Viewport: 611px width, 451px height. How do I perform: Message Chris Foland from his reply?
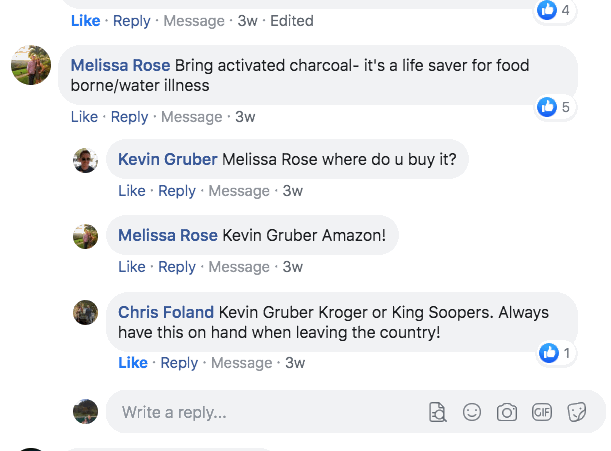[240, 363]
